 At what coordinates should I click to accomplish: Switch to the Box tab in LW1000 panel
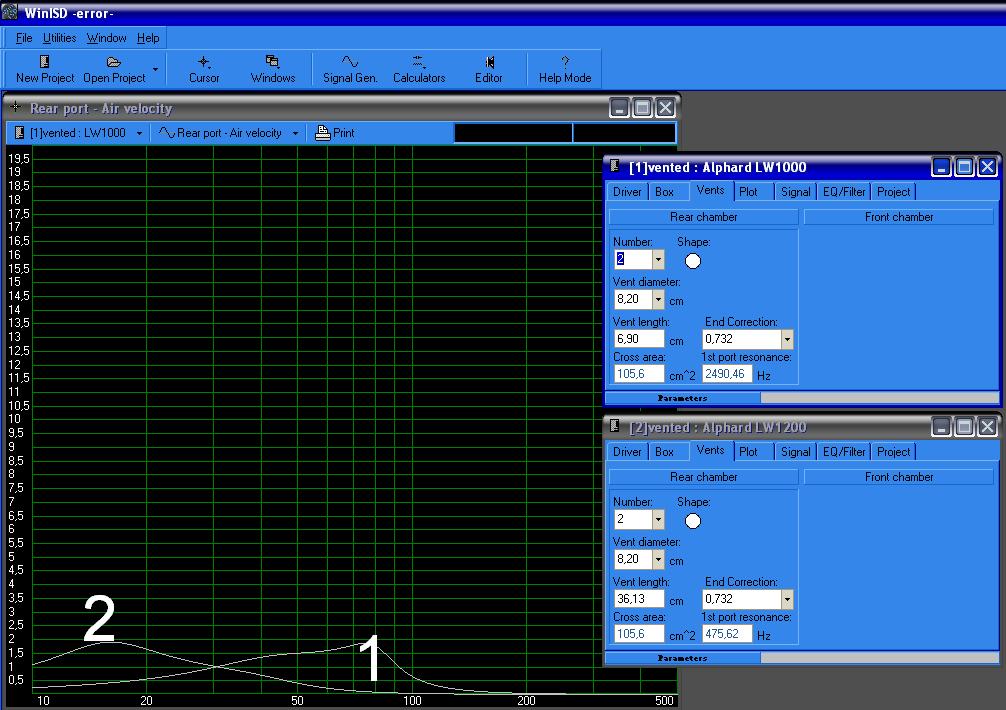click(x=664, y=192)
